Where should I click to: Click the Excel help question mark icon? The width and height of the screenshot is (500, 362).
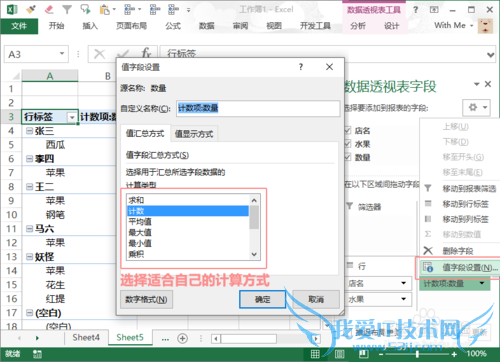415,10
